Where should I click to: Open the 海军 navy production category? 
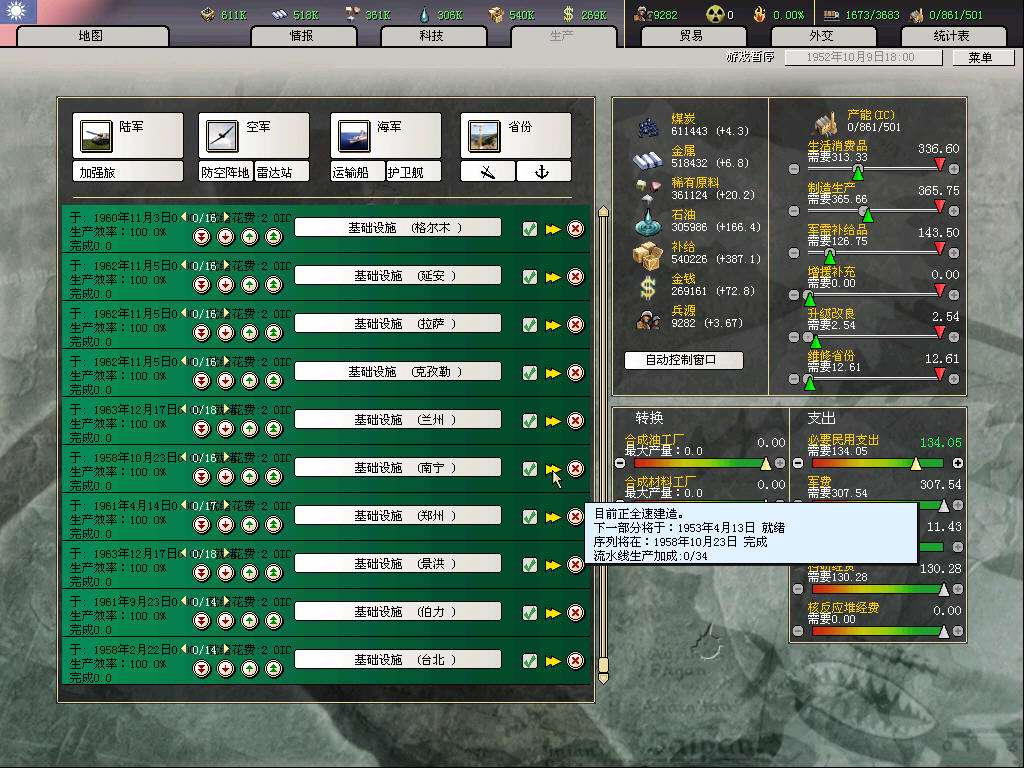386,135
